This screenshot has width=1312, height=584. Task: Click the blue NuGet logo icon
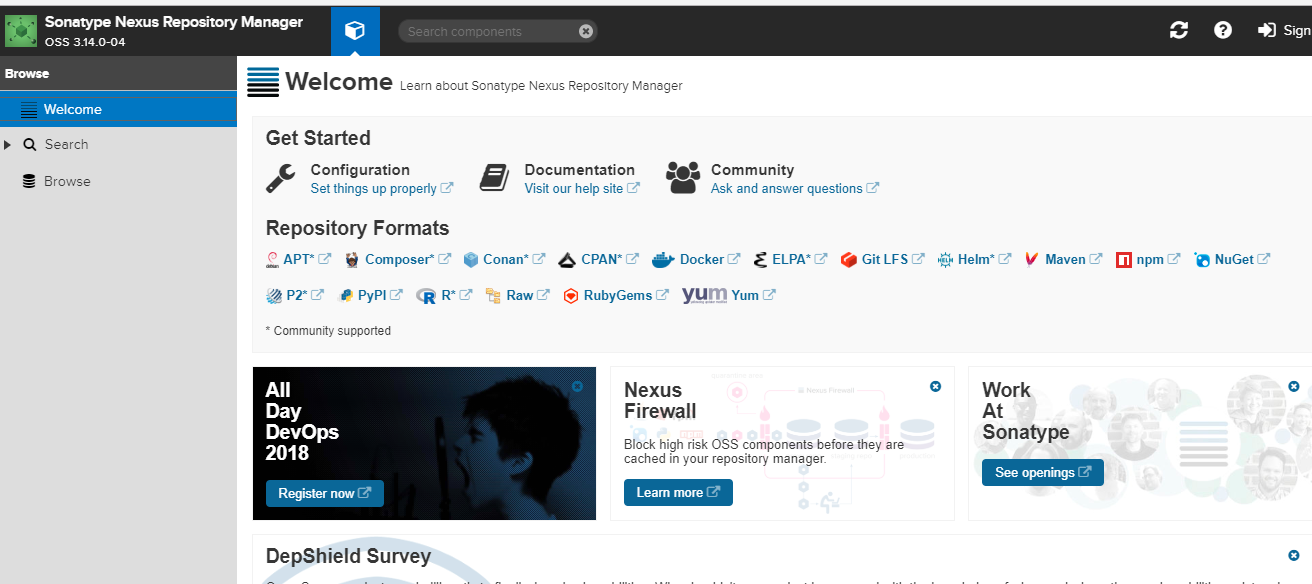[x=1203, y=260]
